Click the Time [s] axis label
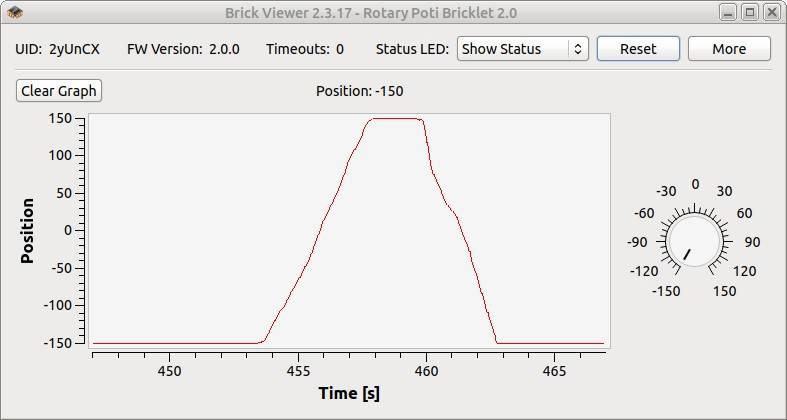The height and width of the screenshot is (420, 787). point(349,393)
